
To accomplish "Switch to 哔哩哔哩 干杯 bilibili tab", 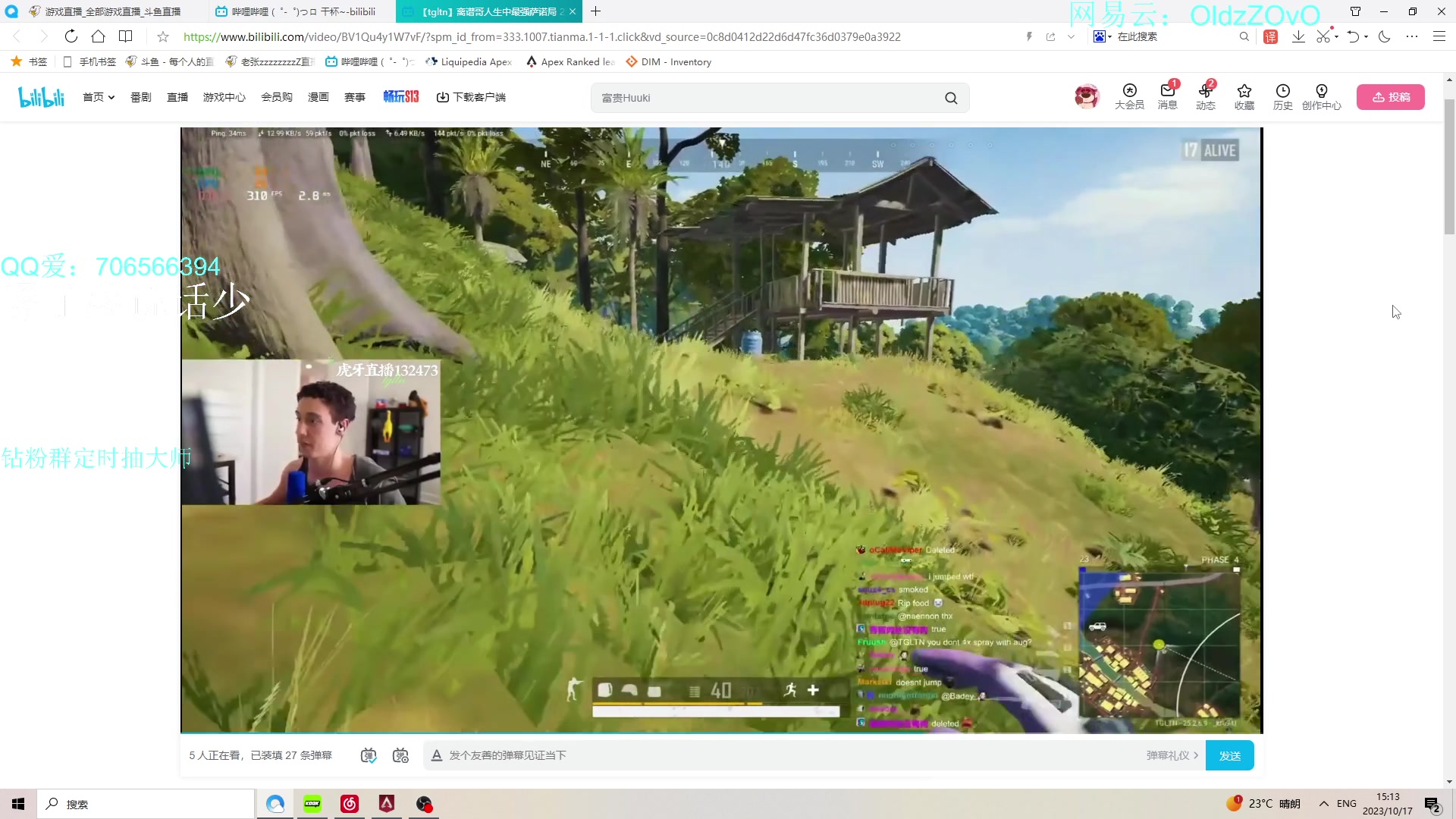I will [302, 11].
